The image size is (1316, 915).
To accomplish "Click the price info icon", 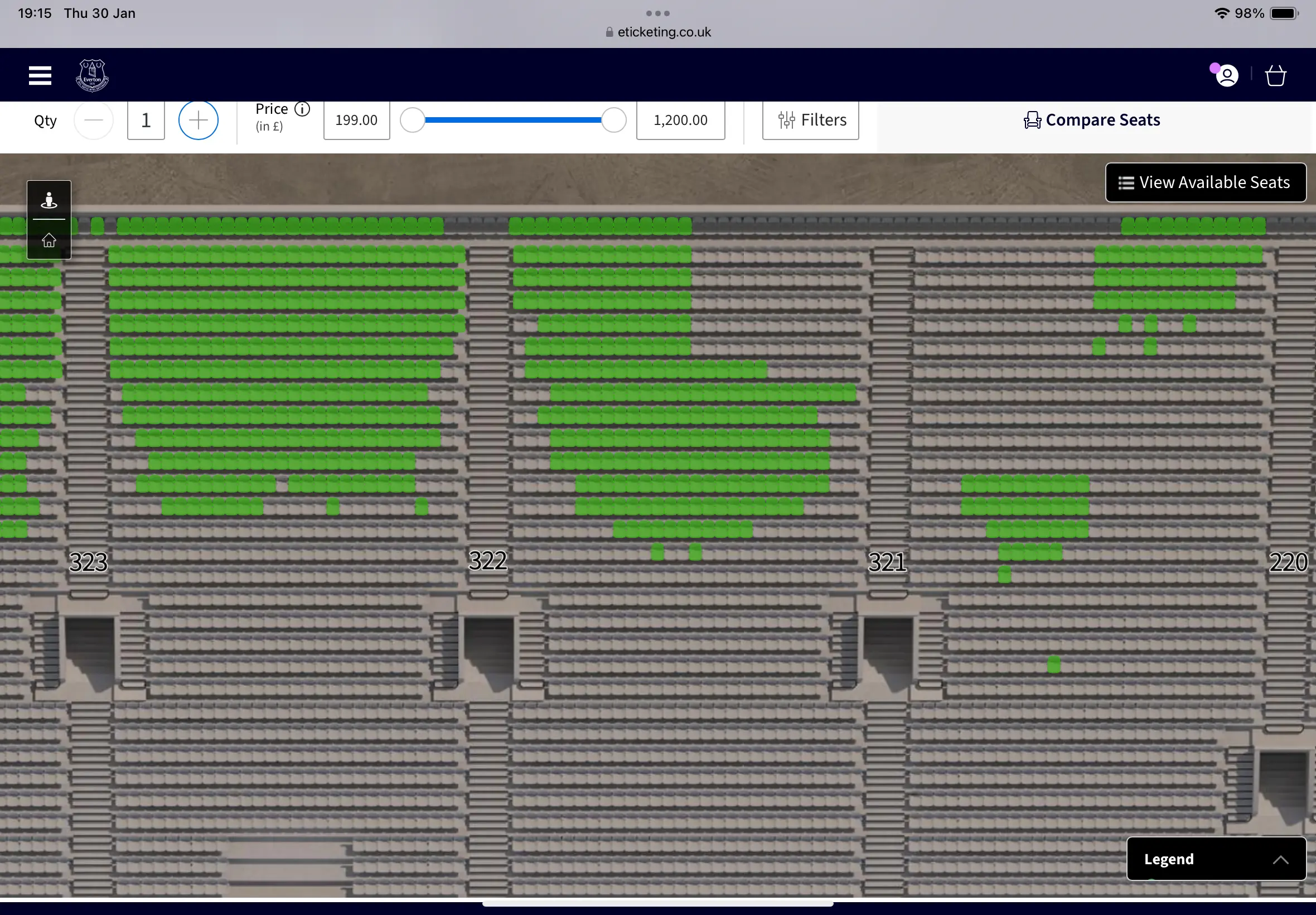I will click(x=302, y=109).
